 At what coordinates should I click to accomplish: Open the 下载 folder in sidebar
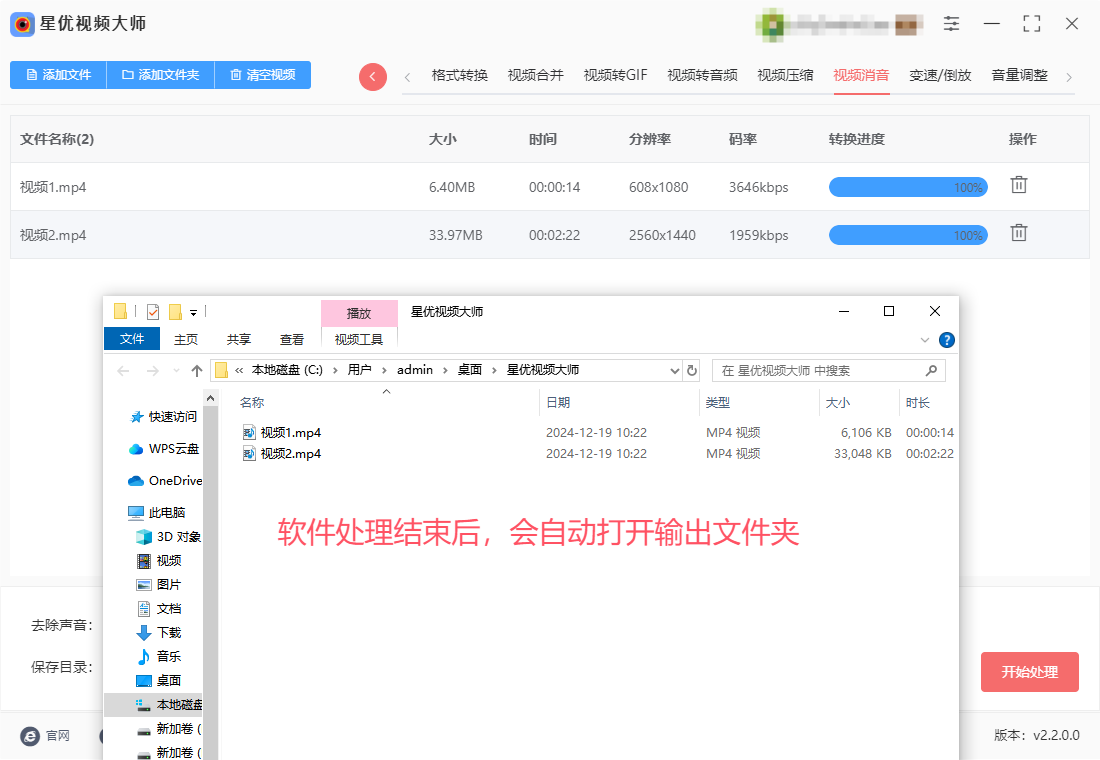point(159,632)
